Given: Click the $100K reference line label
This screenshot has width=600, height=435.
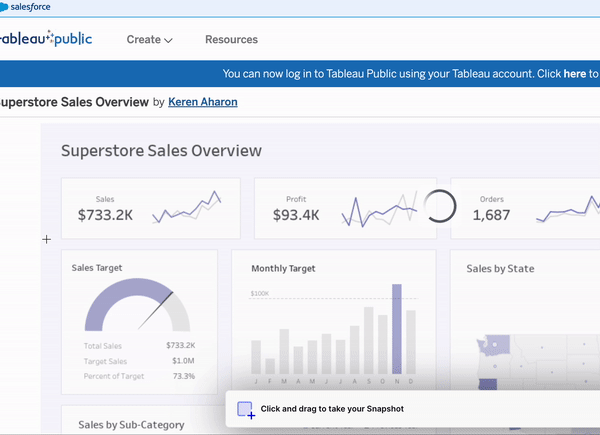Looking at the screenshot, I should coord(260,293).
